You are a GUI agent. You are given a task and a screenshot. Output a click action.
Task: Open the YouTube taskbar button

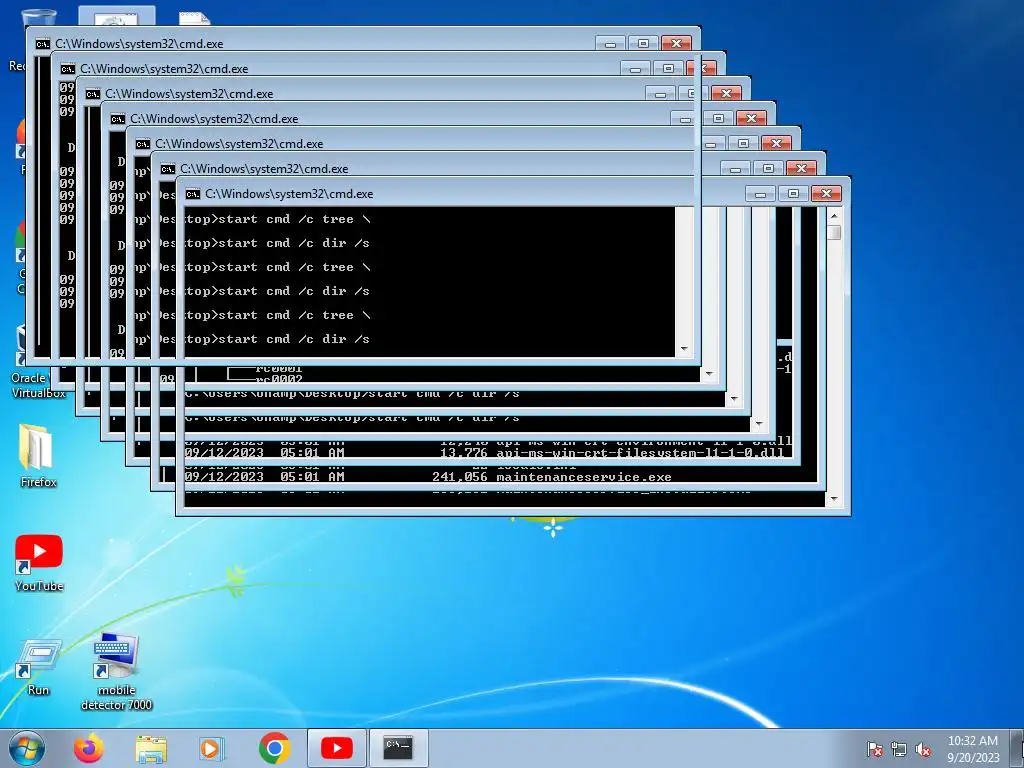pyautogui.click(x=336, y=748)
